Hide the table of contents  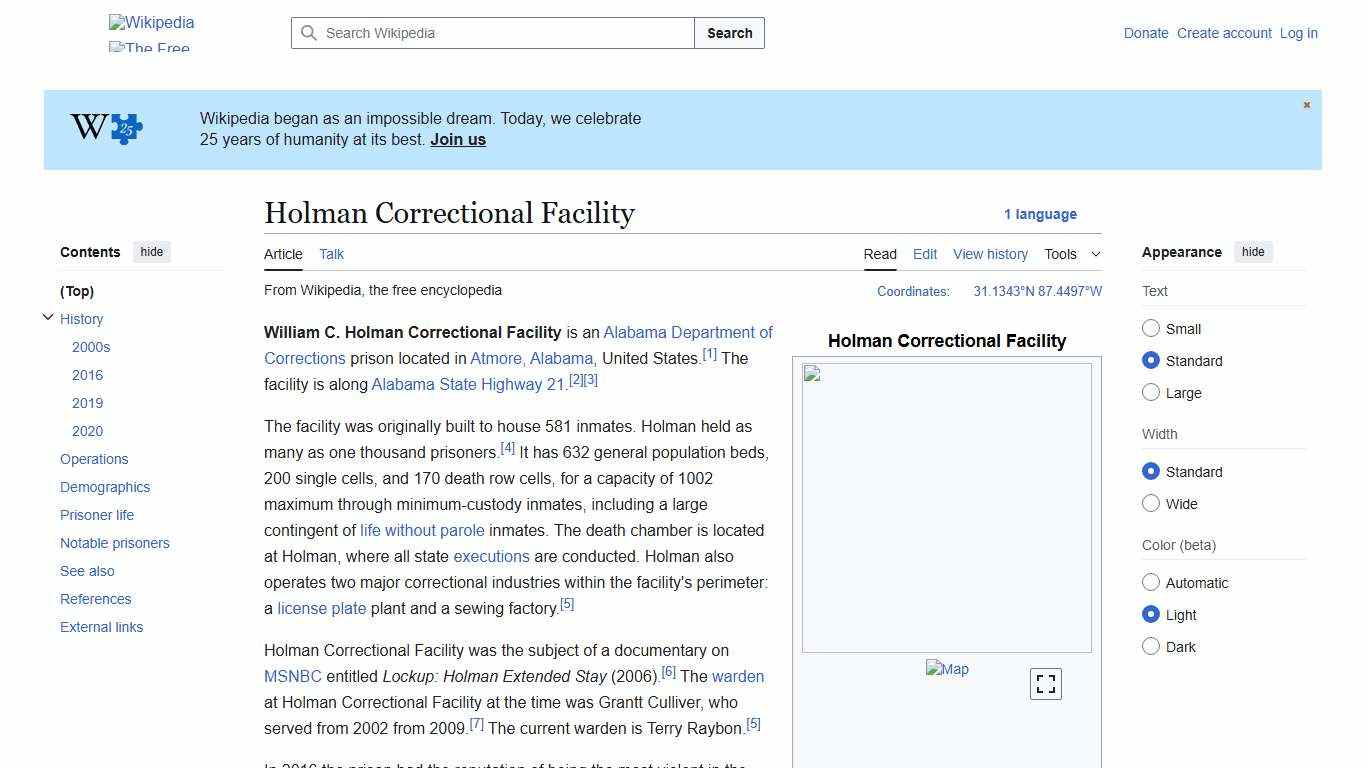click(151, 252)
